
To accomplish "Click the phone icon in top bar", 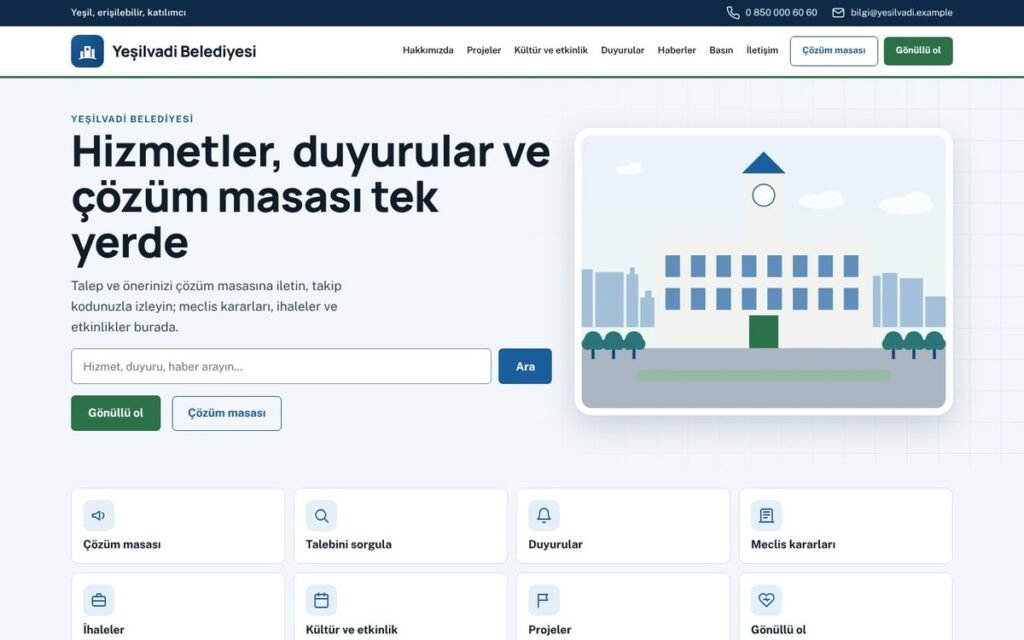I will pos(733,12).
